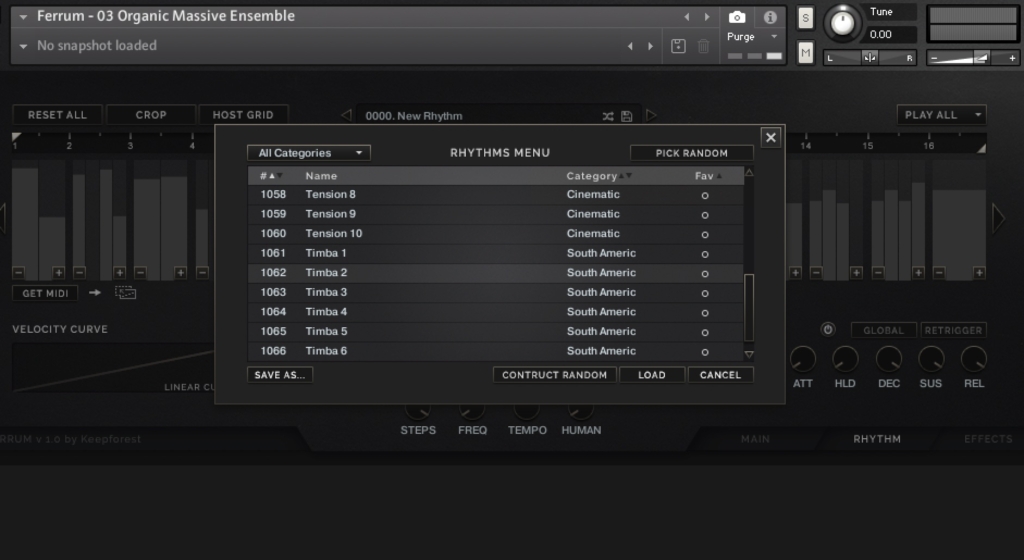
Task: Click the rhythm list scrollbar down arrow
Action: point(749,354)
